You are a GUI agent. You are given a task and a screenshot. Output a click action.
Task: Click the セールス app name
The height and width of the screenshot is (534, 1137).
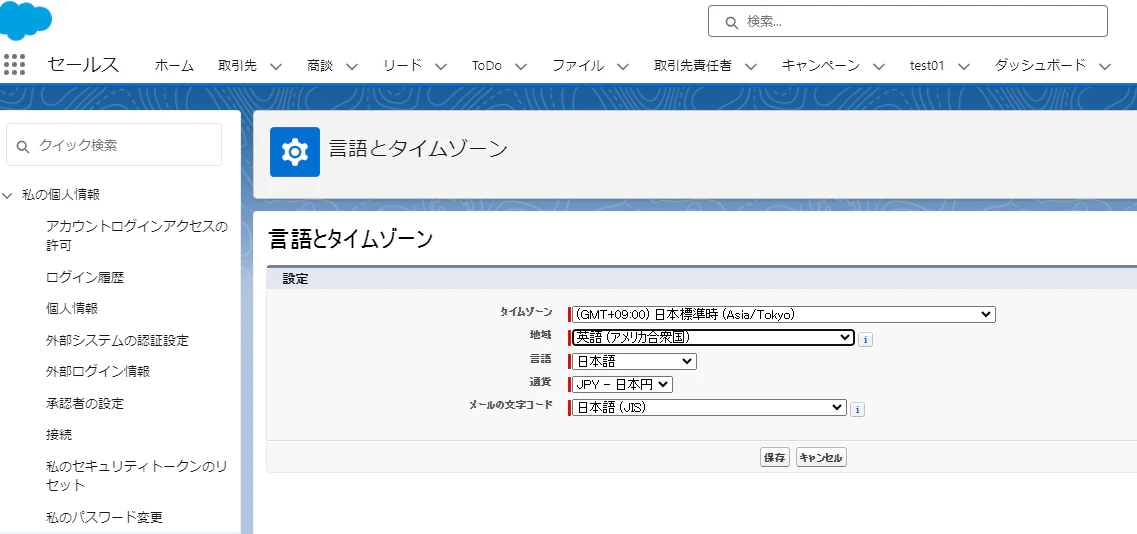(83, 65)
